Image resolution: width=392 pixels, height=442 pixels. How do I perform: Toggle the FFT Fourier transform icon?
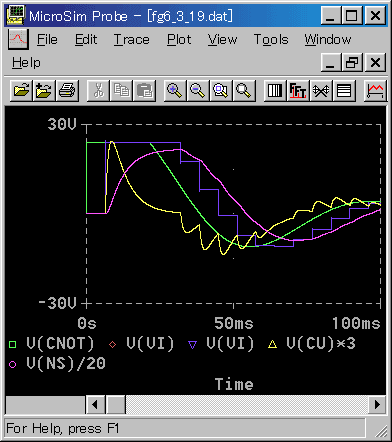click(x=298, y=91)
